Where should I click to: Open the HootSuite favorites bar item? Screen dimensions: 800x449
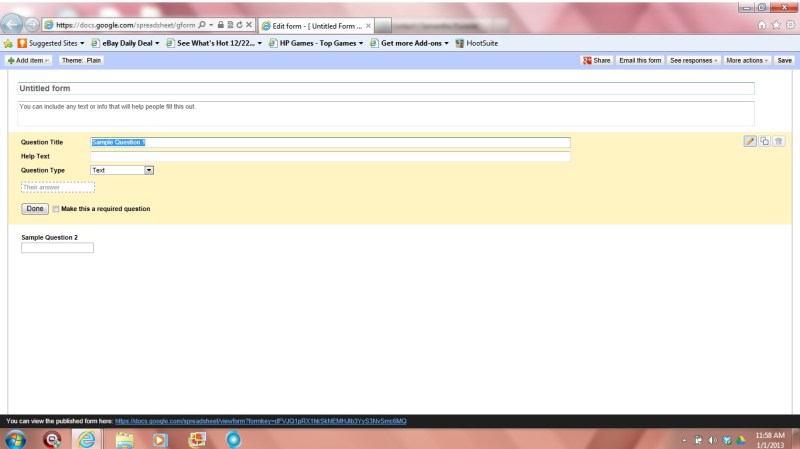coord(476,43)
